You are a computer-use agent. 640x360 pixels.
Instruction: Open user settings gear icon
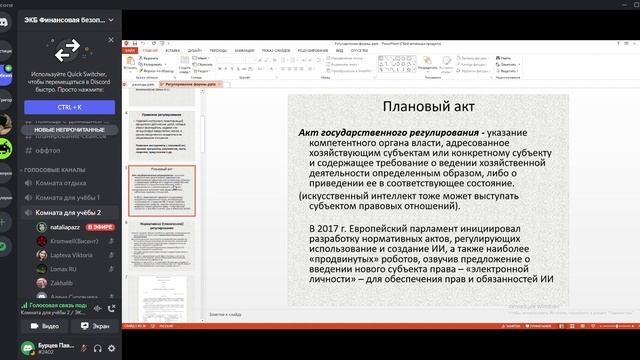coord(111,348)
